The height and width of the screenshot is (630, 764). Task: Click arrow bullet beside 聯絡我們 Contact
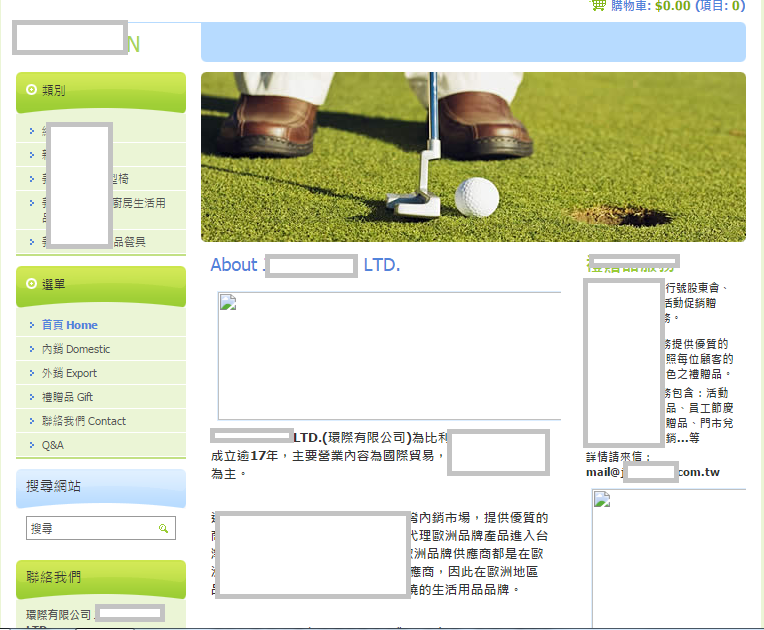pyautogui.click(x=32, y=421)
